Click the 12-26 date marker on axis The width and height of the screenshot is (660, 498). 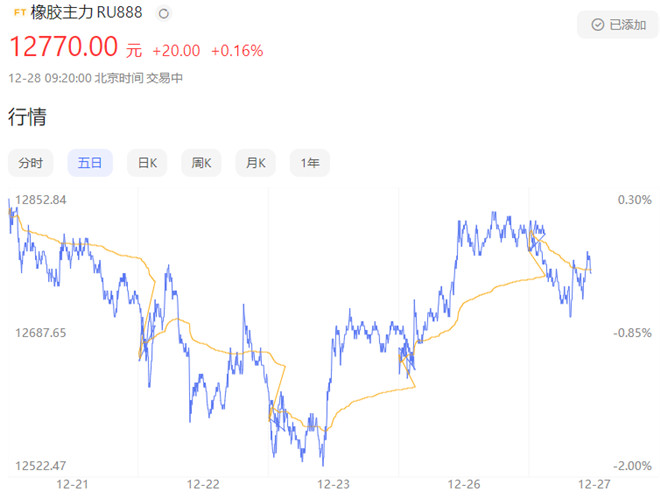464,485
